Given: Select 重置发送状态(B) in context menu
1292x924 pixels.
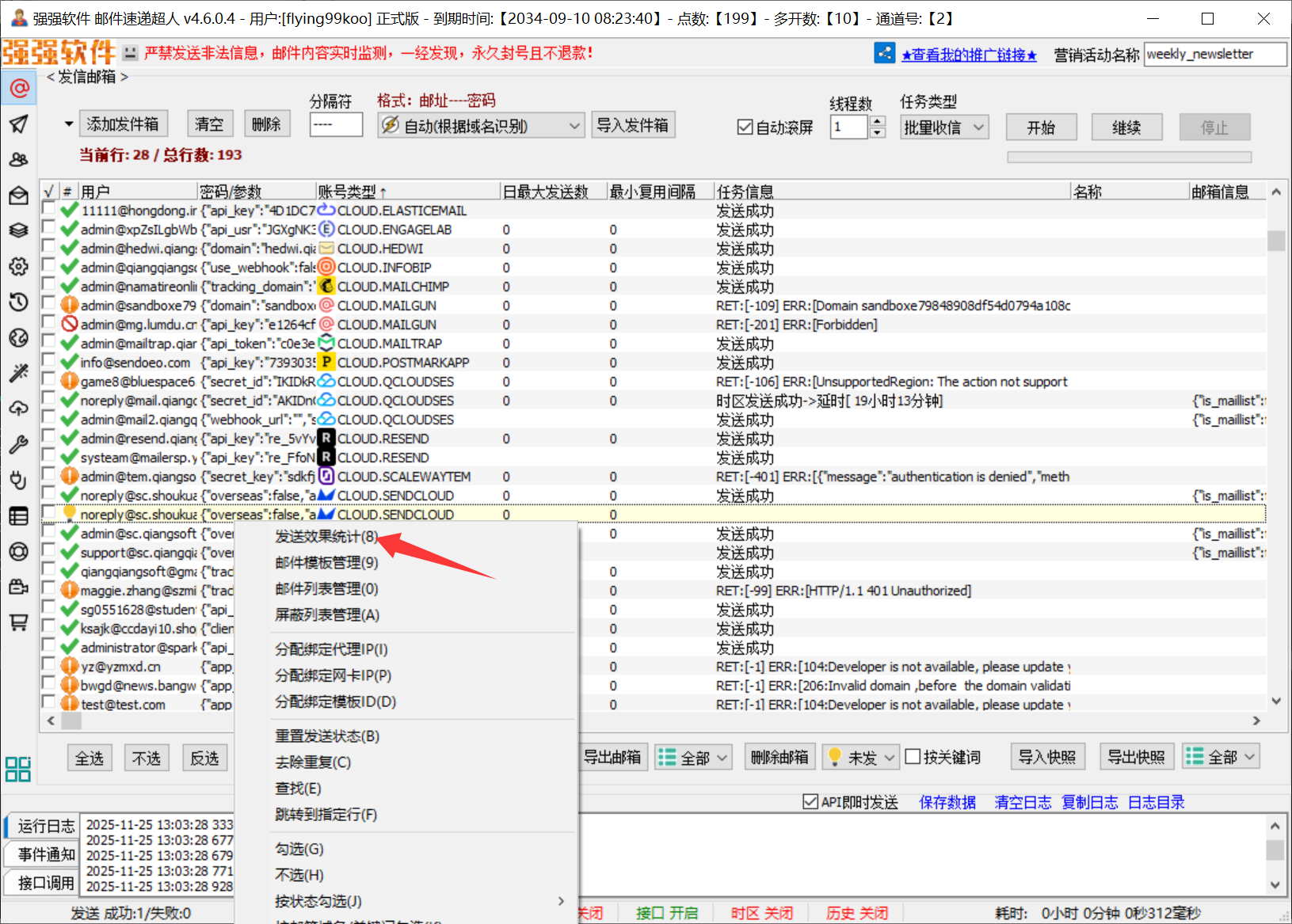Looking at the screenshot, I should tap(326, 736).
